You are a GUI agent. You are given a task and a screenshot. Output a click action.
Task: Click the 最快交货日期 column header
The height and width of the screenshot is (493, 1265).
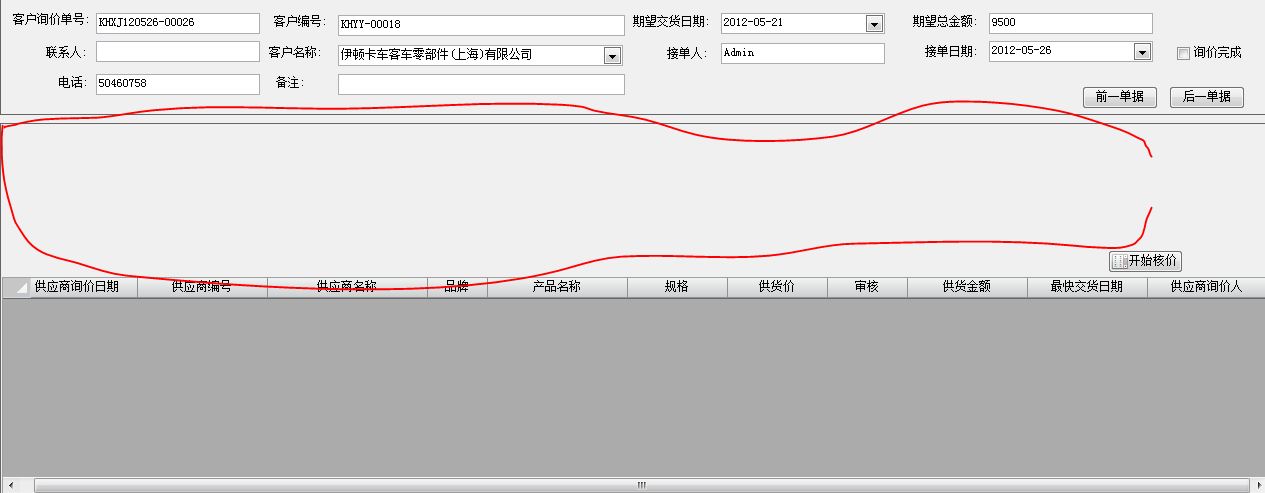(1086, 287)
